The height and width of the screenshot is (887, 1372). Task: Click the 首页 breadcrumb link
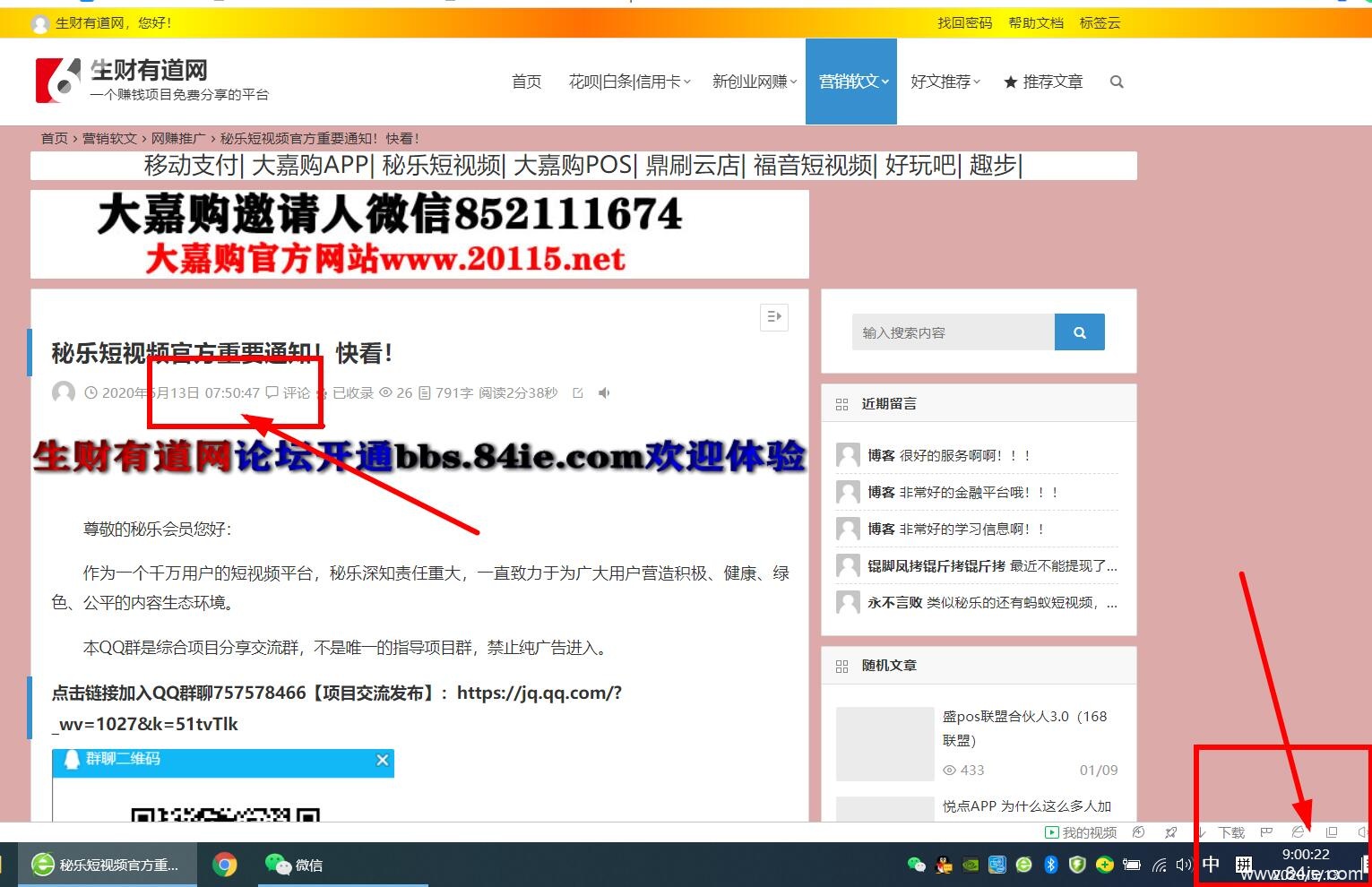[x=55, y=138]
